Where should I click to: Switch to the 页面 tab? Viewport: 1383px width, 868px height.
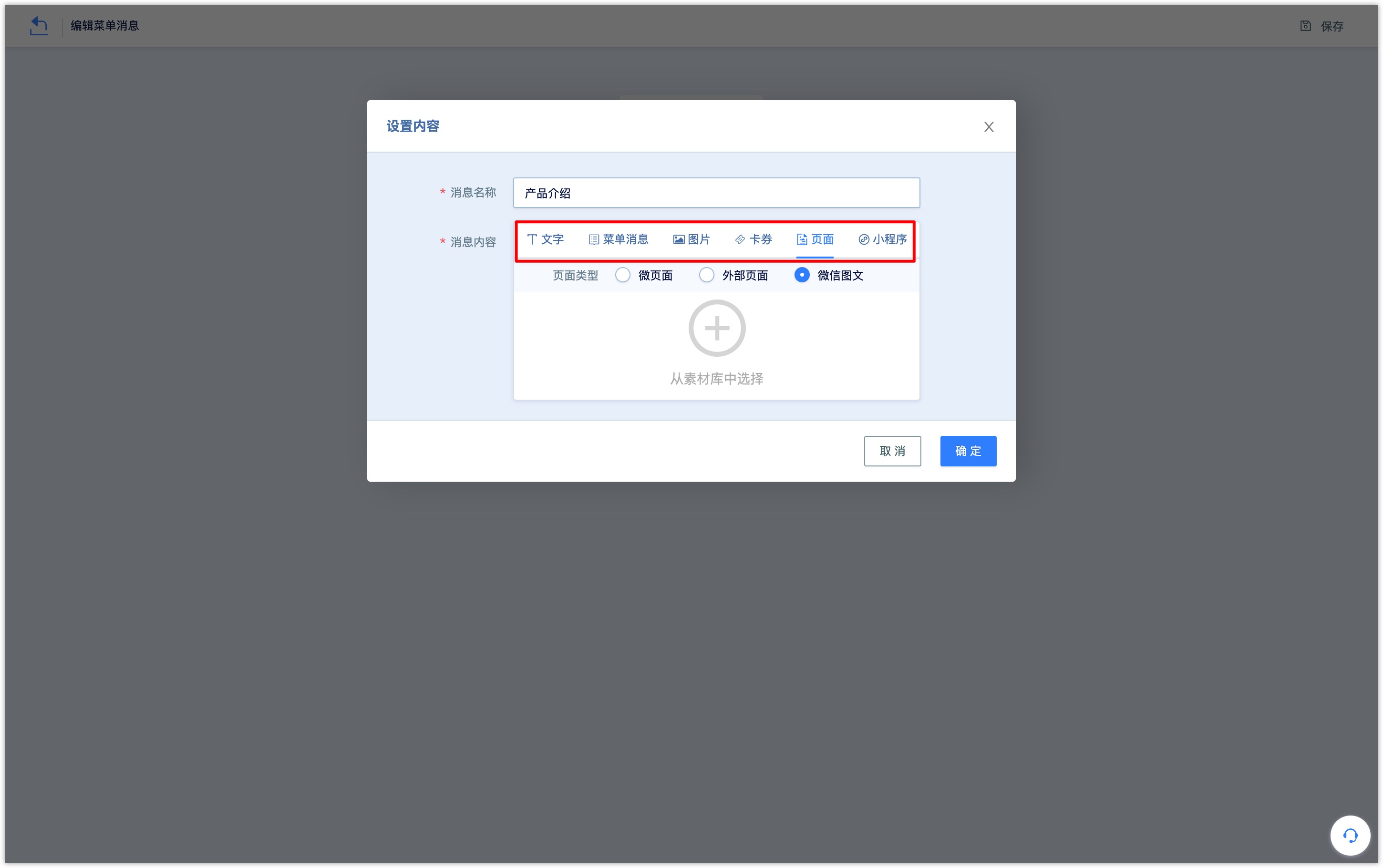pos(815,239)
